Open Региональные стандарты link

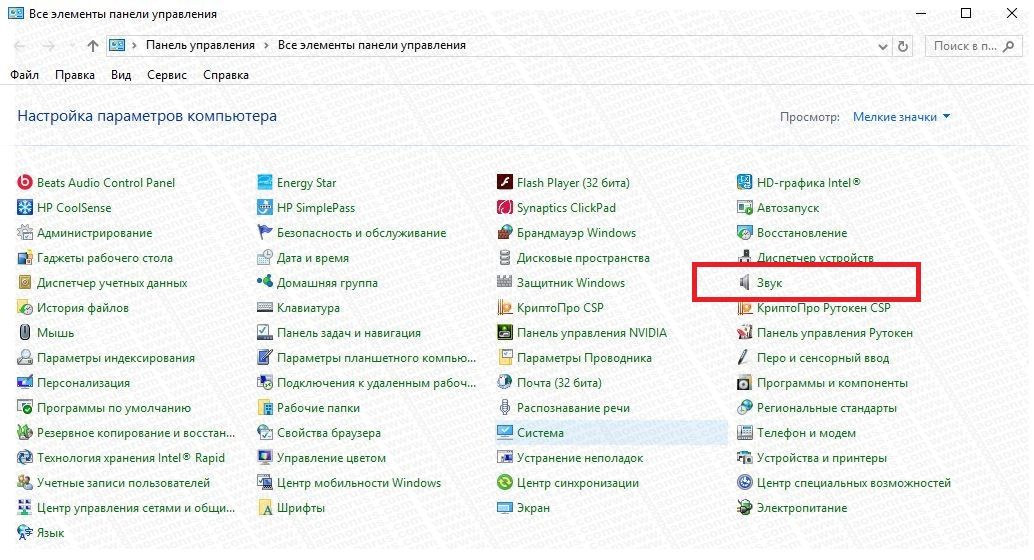826,408
